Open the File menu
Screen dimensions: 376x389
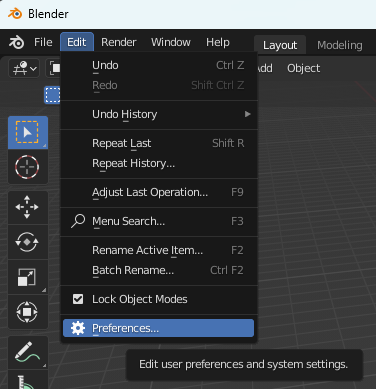pos(43,42)
